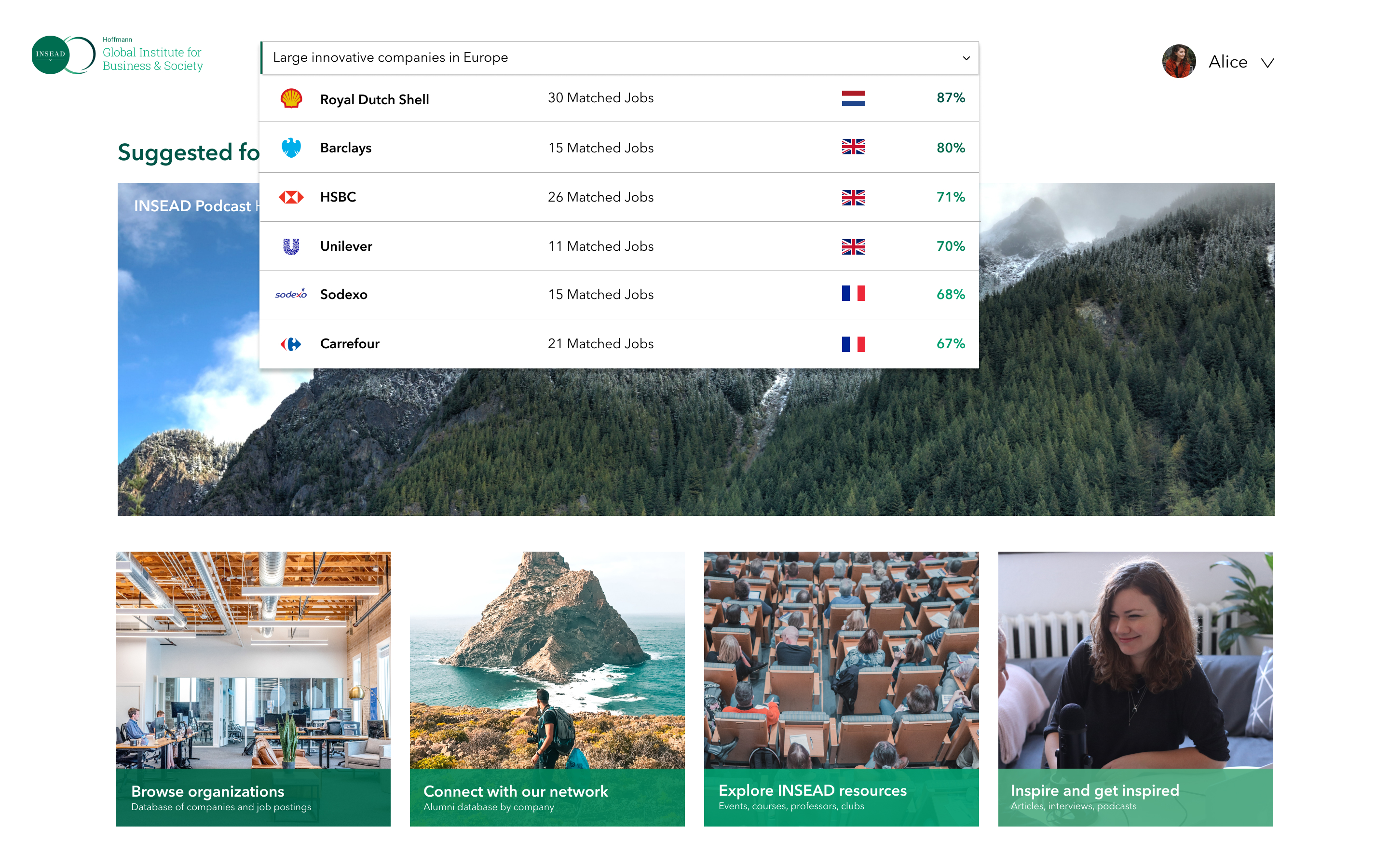Click the Carrefour logo icon
Screen dimensions: 1389x868
click(291, 344)
